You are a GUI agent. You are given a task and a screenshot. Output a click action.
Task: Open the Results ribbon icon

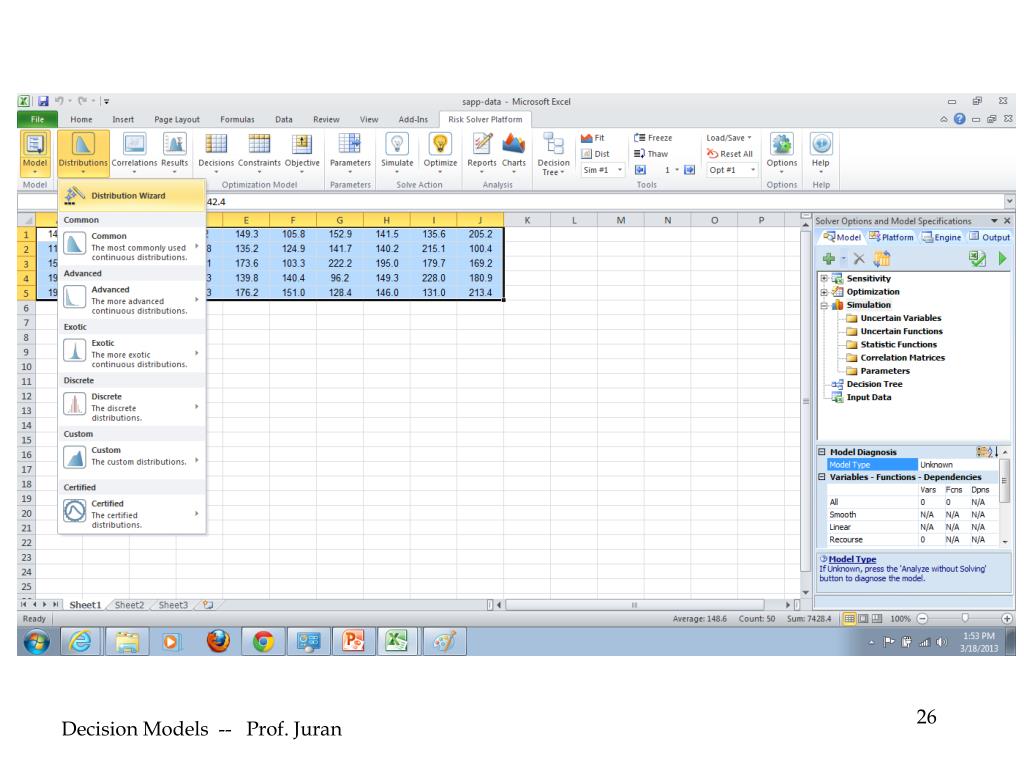[174, 144]
